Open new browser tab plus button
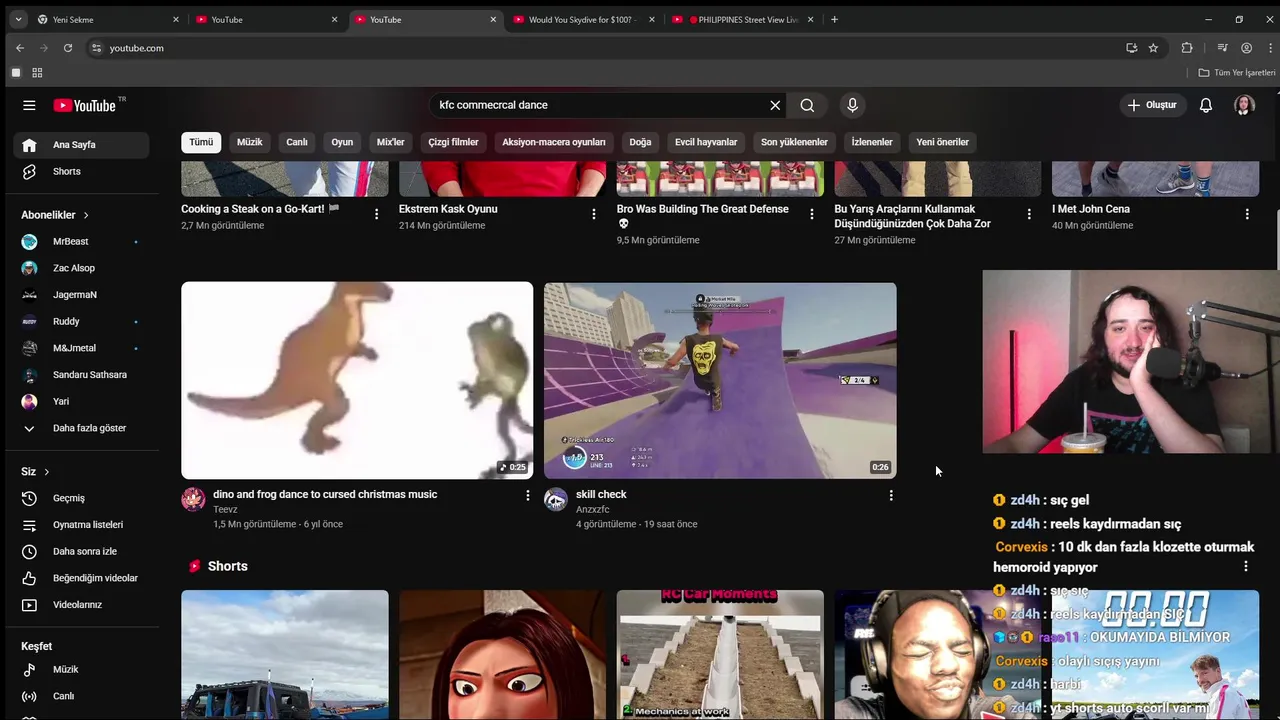The height and width of the screenshot is (720, 1280). (x=834, y=19)
